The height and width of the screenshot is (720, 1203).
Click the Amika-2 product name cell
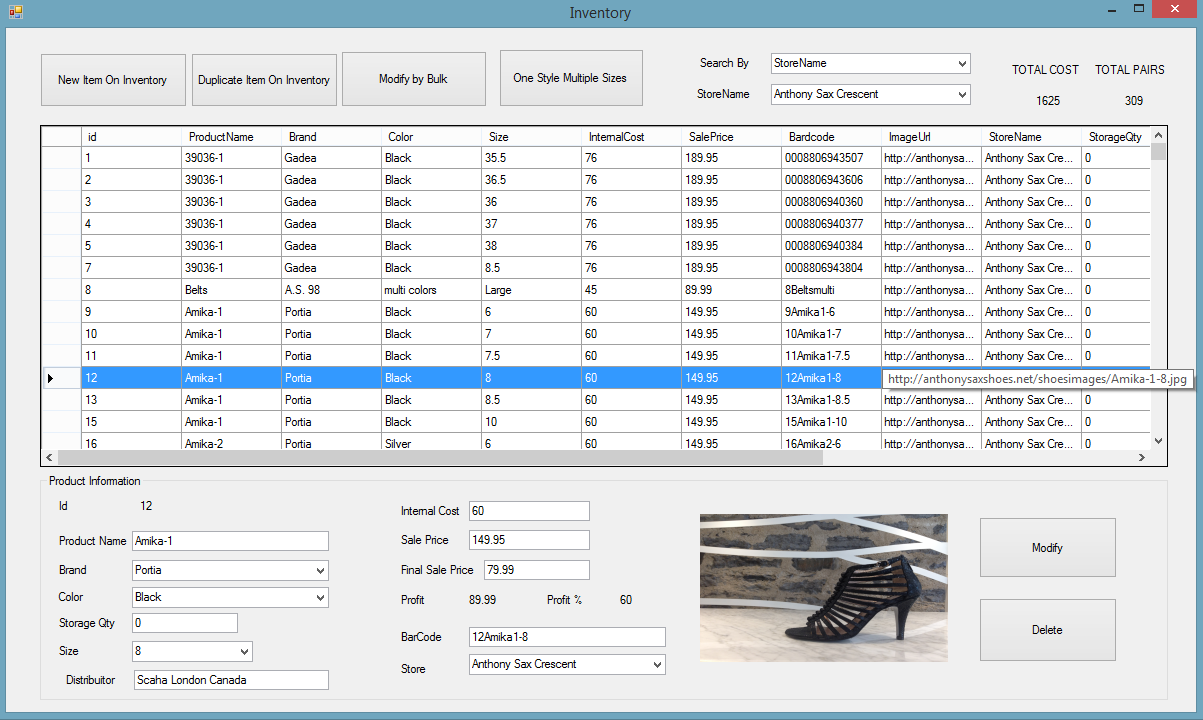231,443
